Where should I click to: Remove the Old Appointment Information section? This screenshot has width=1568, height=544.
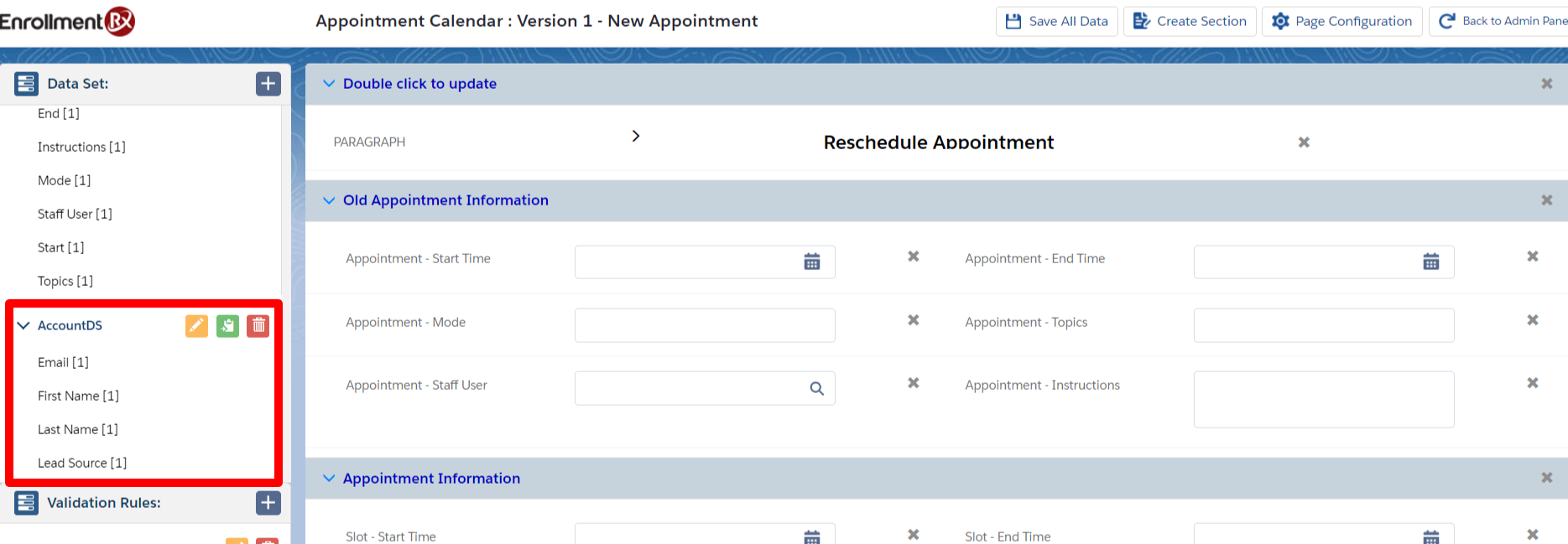pyautogui.click(x=1546, y=200)
